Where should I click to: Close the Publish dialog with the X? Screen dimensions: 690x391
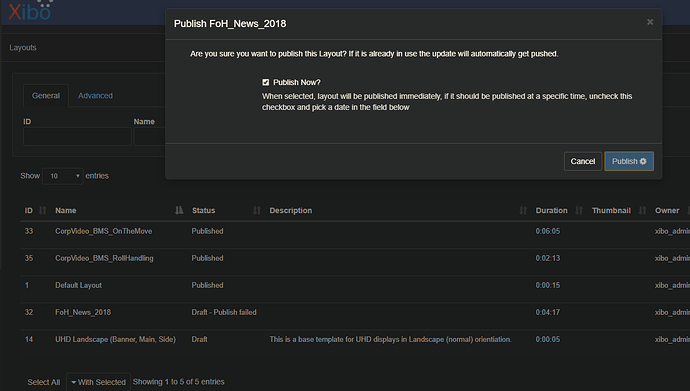(x=650, y=22)
